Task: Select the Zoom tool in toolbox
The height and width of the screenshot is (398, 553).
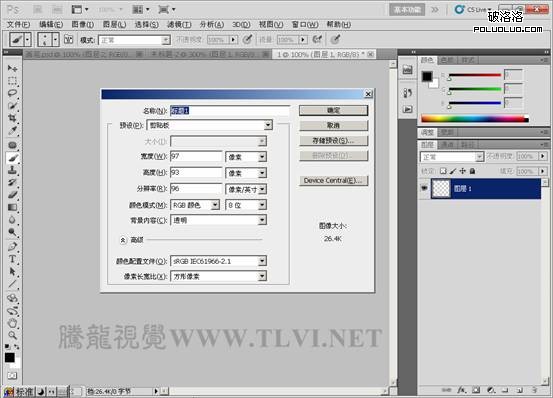Action: click(x=12, y=335)
